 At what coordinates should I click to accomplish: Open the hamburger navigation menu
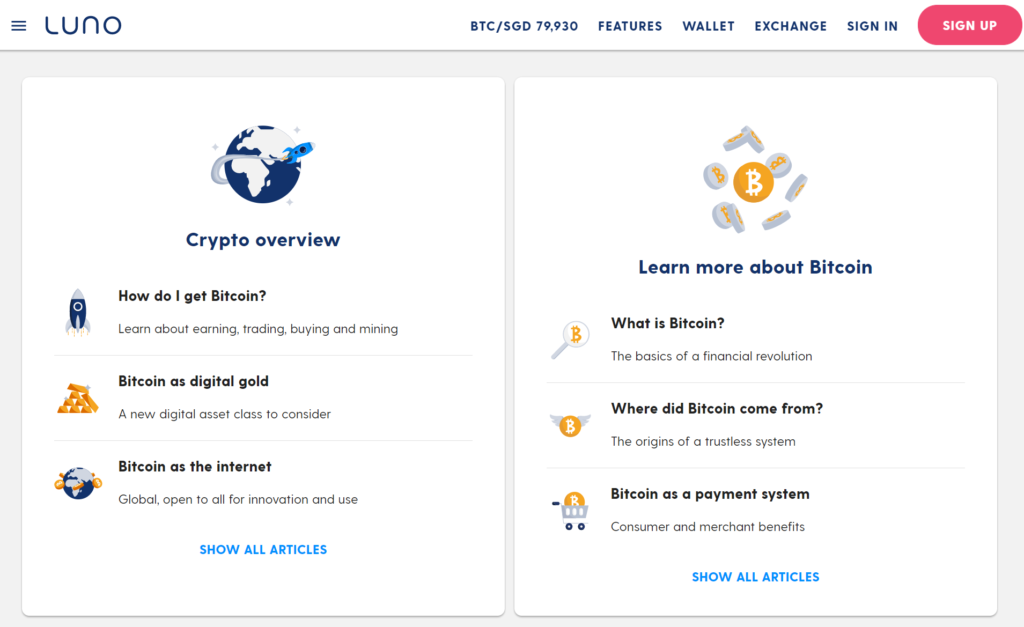(18, 25)
